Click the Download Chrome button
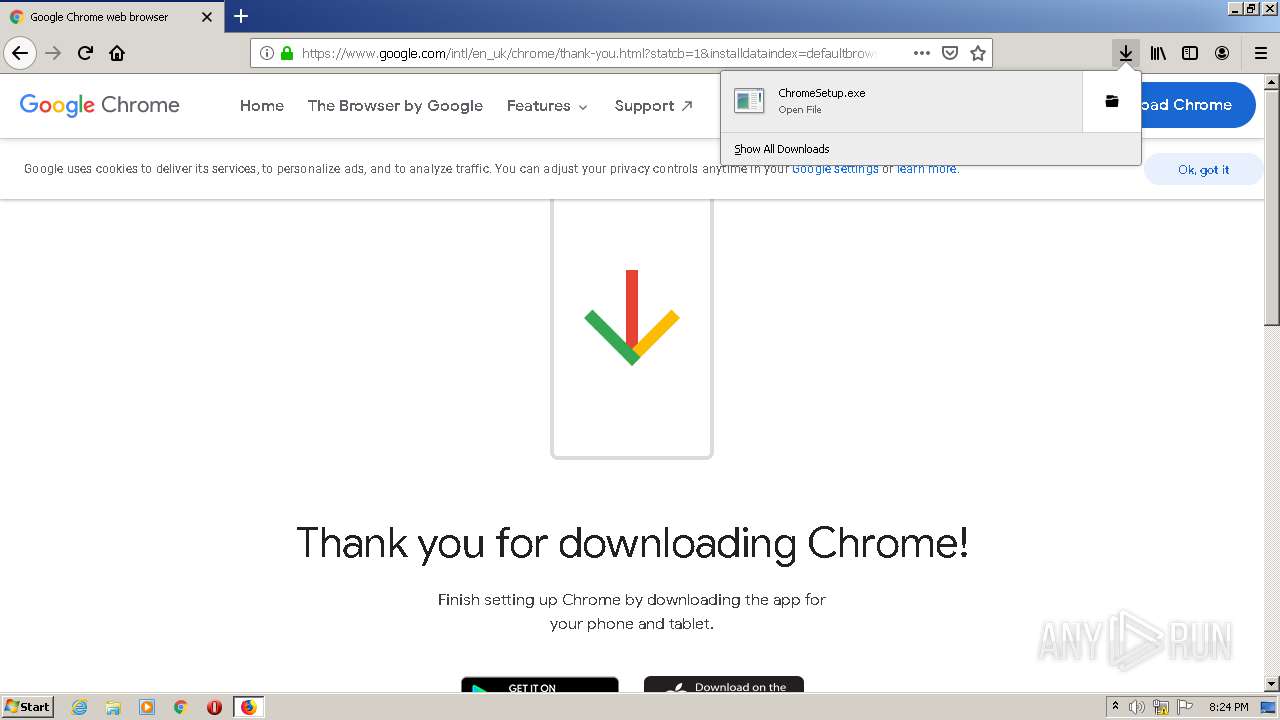This screenshot has width=1280, height=720. click(x=1198, y=105)
